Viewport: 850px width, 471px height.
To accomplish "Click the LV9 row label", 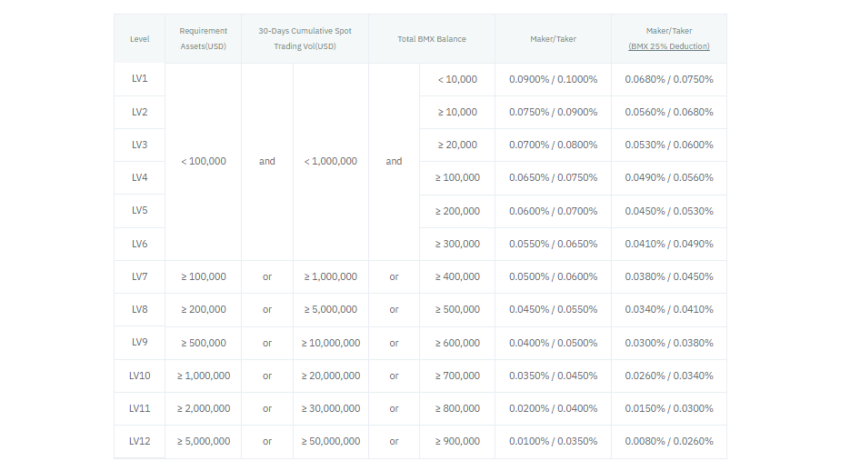I will tap(139, 342).
